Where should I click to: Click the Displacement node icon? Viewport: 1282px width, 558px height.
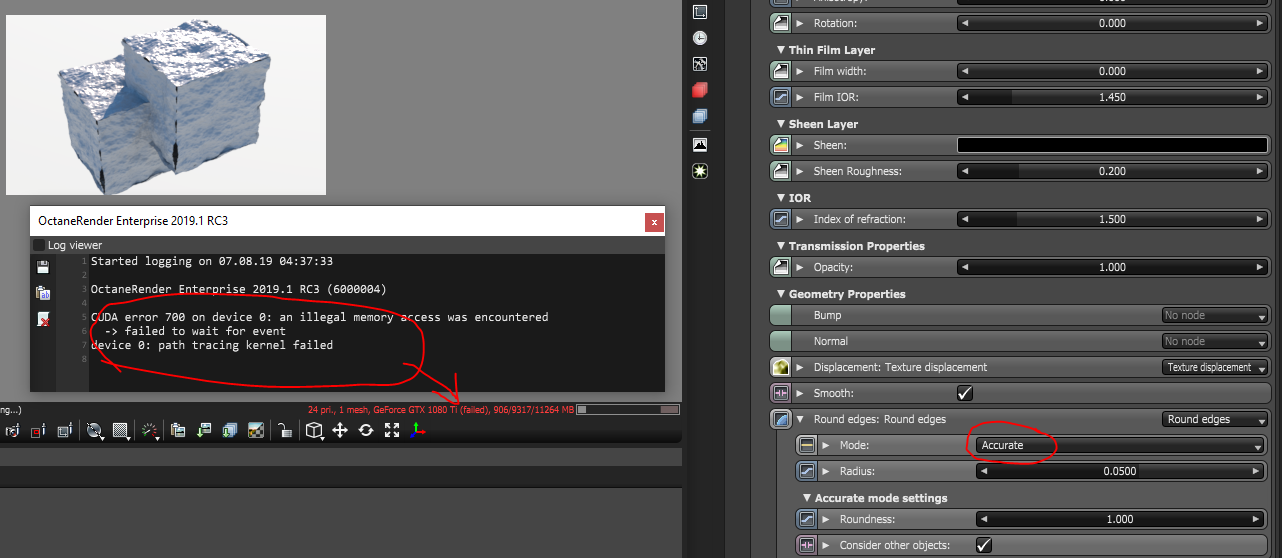point(781,367)
